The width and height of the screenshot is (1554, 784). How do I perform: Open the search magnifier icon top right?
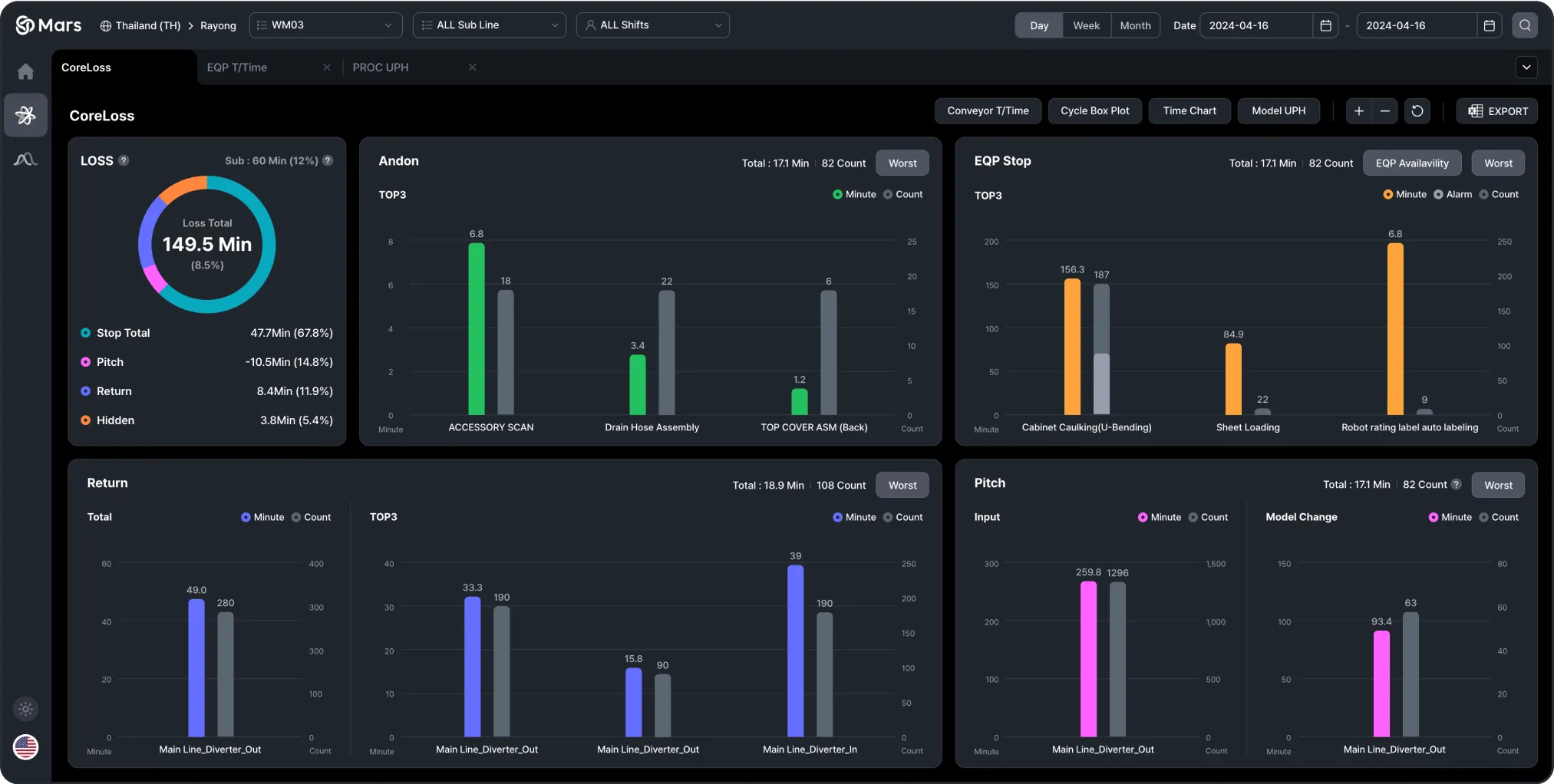pos(1525,25)
